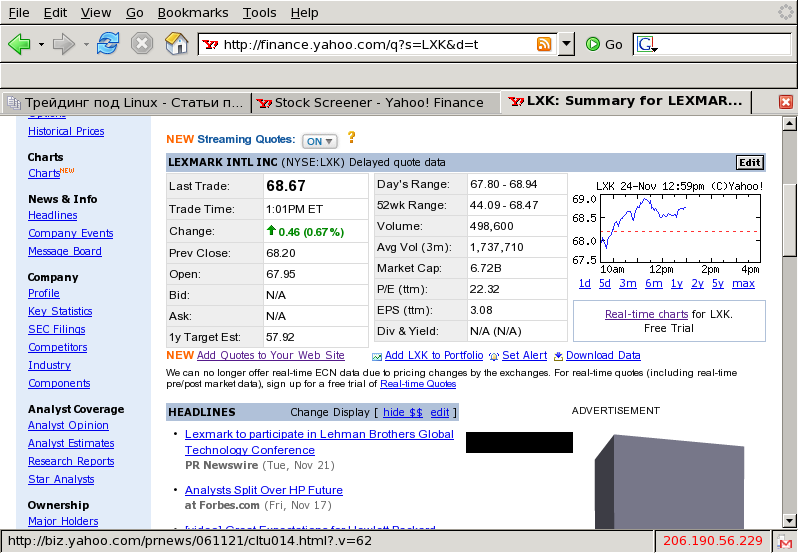The image size is (798, 553).
Task: Toggle the Streaming Quotes ON dropdown
Action: point(320,141)
